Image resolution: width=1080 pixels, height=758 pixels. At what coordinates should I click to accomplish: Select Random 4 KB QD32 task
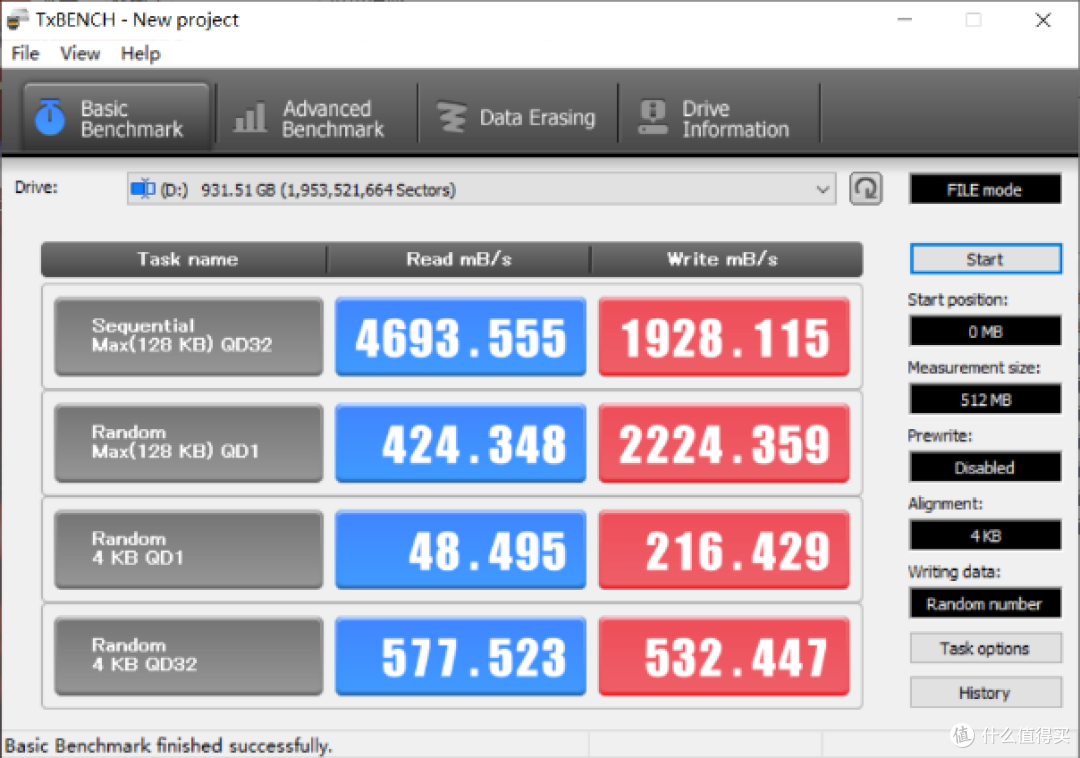point(189,656)
